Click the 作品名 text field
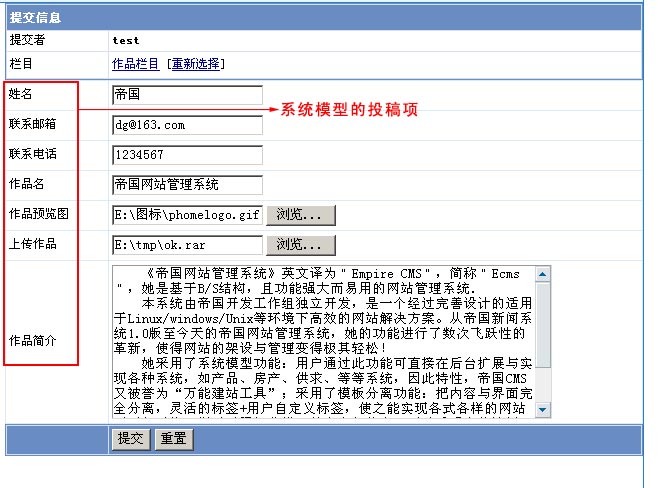The width and height of the screenshot is (658, 488). point(187,185)
